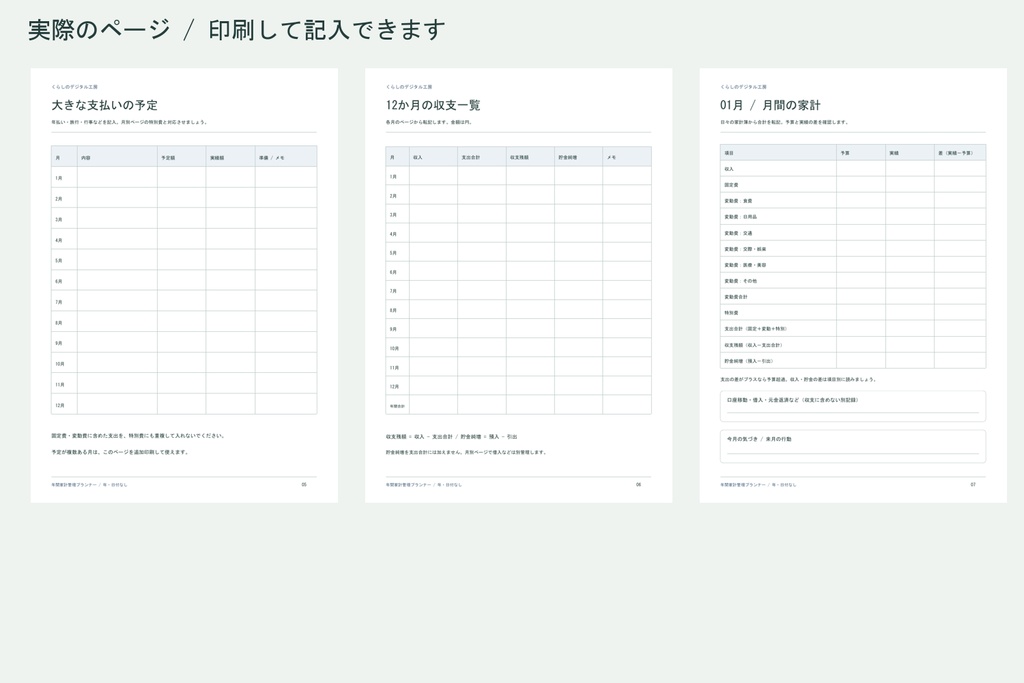The width and height of the screenshot is (1024, 683).
Task: Select 収入 row in 月間の家計 table
Action: [853, 168]
